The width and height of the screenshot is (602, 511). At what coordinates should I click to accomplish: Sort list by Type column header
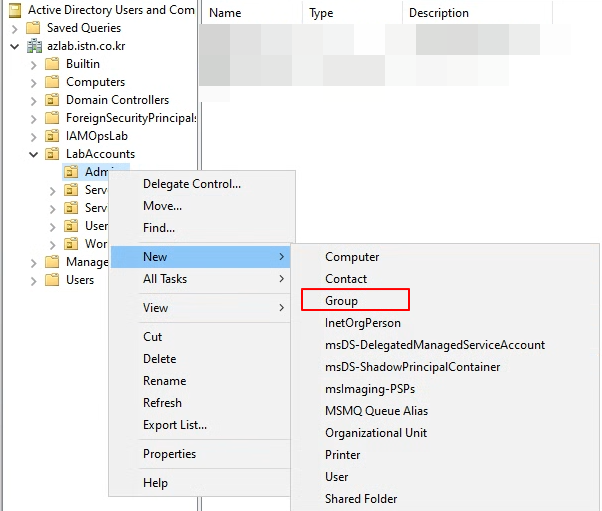click(x=352, y=13)
